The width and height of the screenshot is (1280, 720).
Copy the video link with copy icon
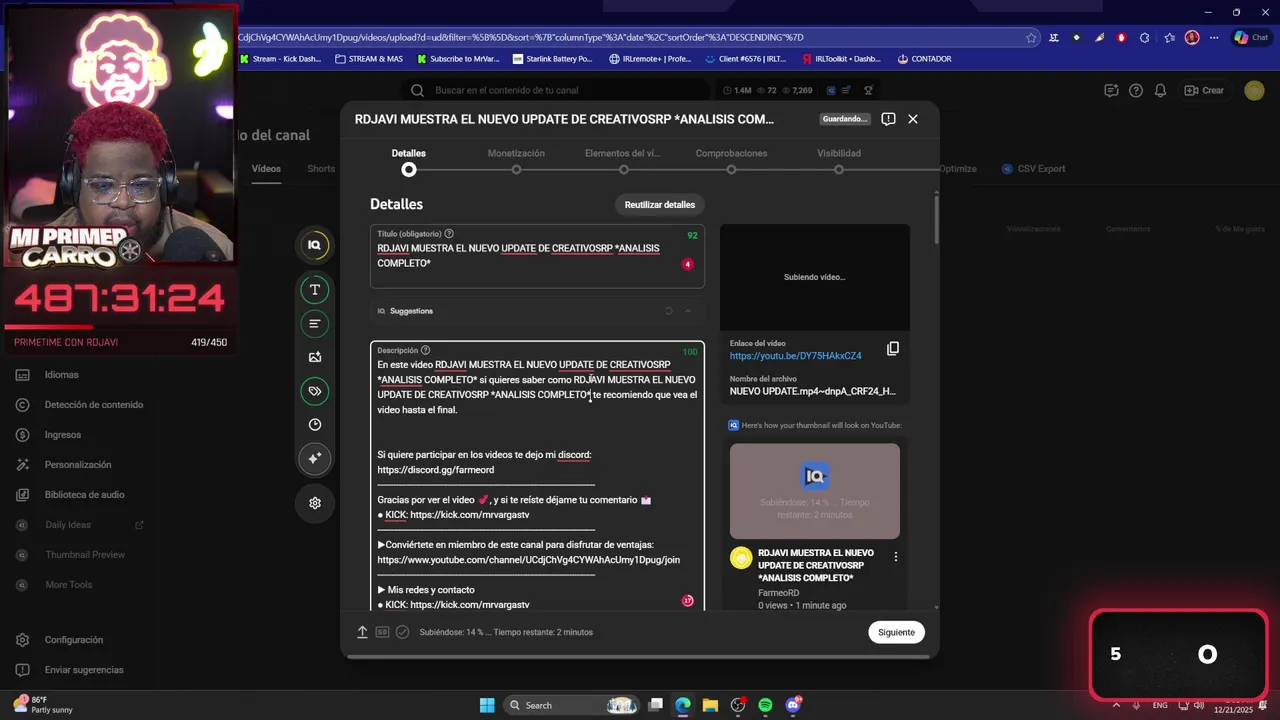pos(893,348)
